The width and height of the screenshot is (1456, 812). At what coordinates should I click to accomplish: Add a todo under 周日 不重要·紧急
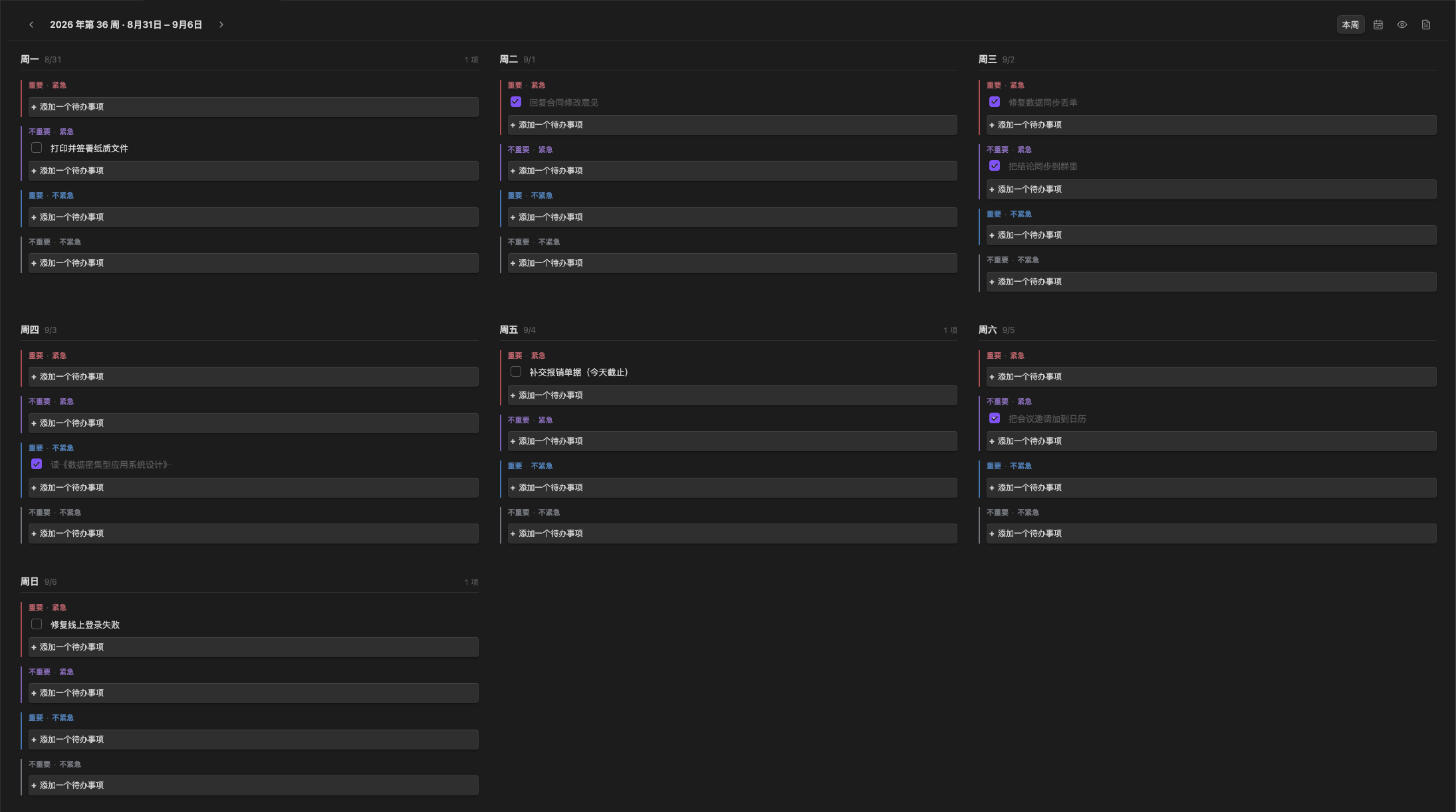[253, 693]
